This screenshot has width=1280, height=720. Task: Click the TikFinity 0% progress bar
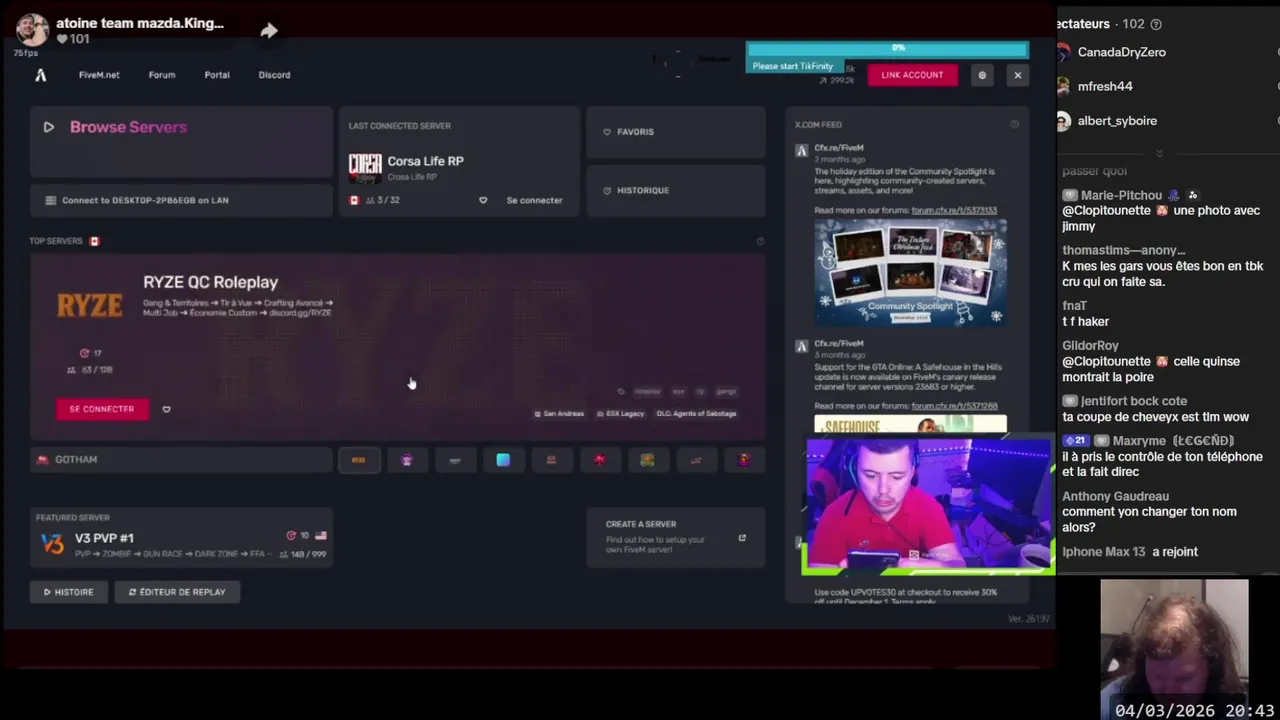click(x=887, y=48)
